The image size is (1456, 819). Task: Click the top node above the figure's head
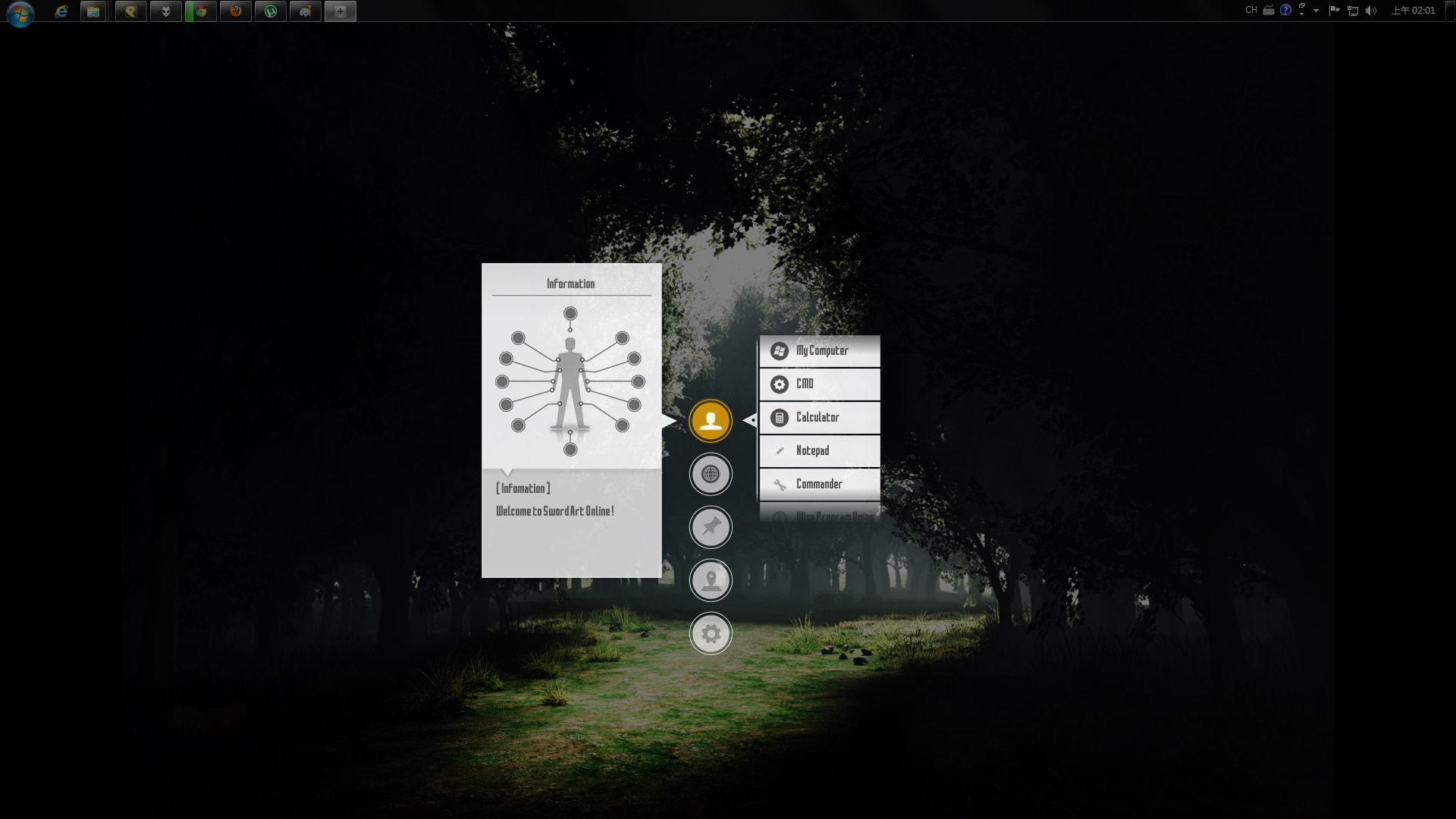click(570, 313)
